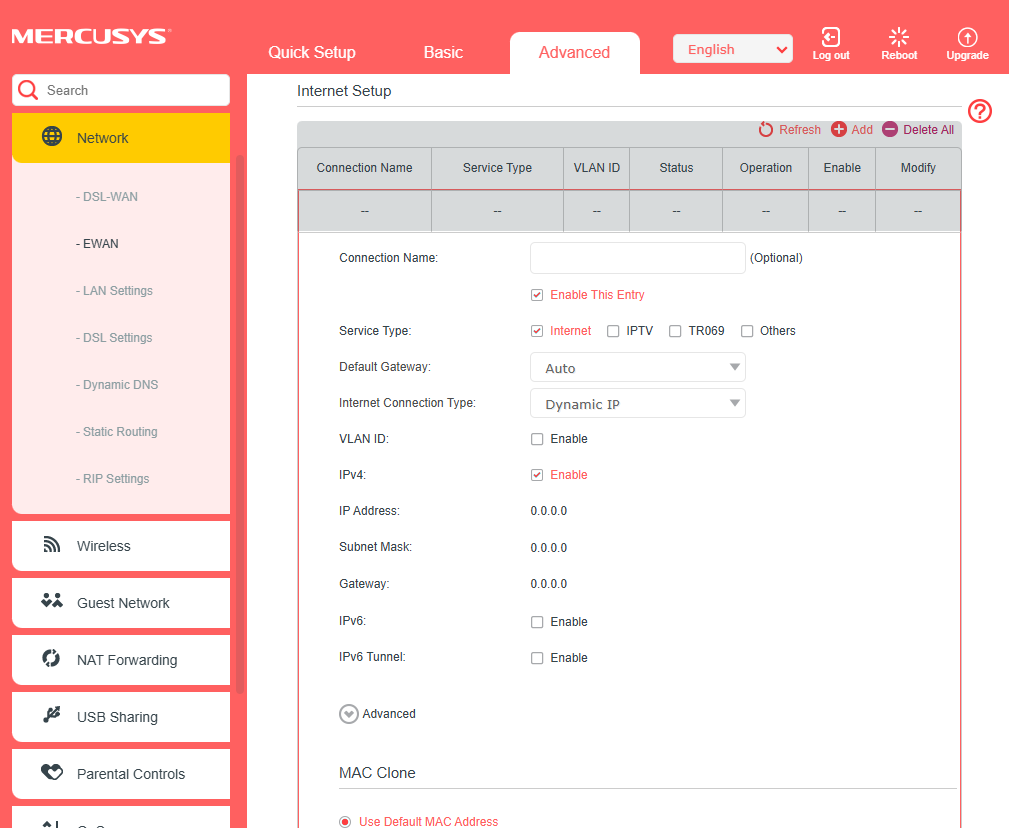This screenshot has width=1009, height=828.
Task: Open the Guest Network menu
Action: coord(121,603)
